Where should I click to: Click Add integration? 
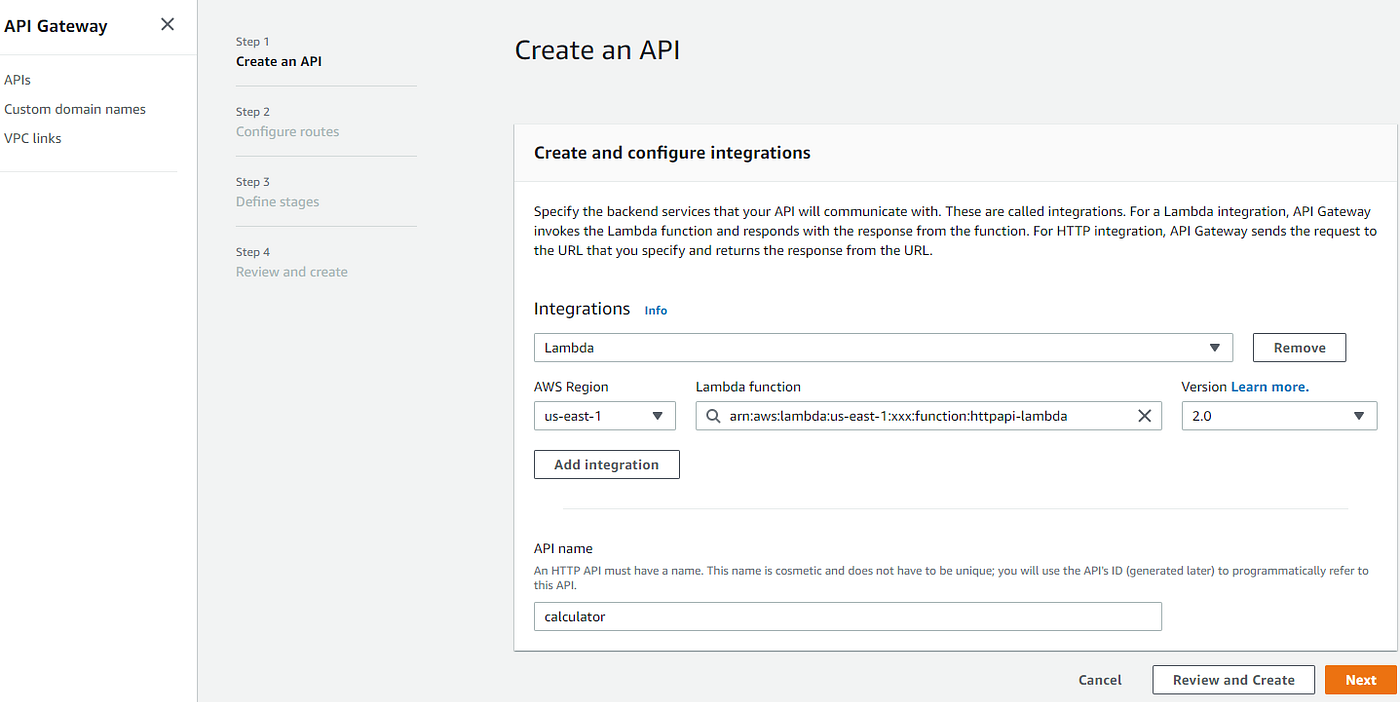(606, 464)
